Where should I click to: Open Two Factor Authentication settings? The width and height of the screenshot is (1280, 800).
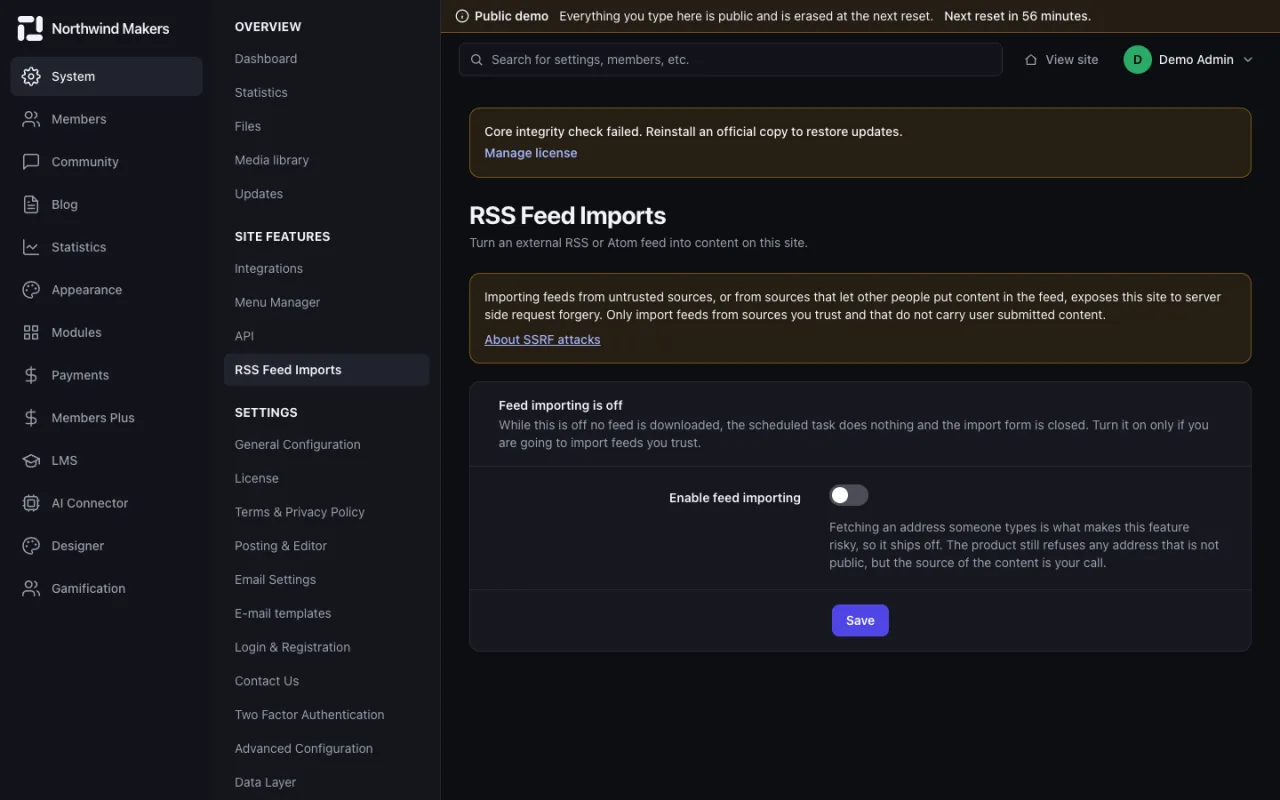click(309, 715)
